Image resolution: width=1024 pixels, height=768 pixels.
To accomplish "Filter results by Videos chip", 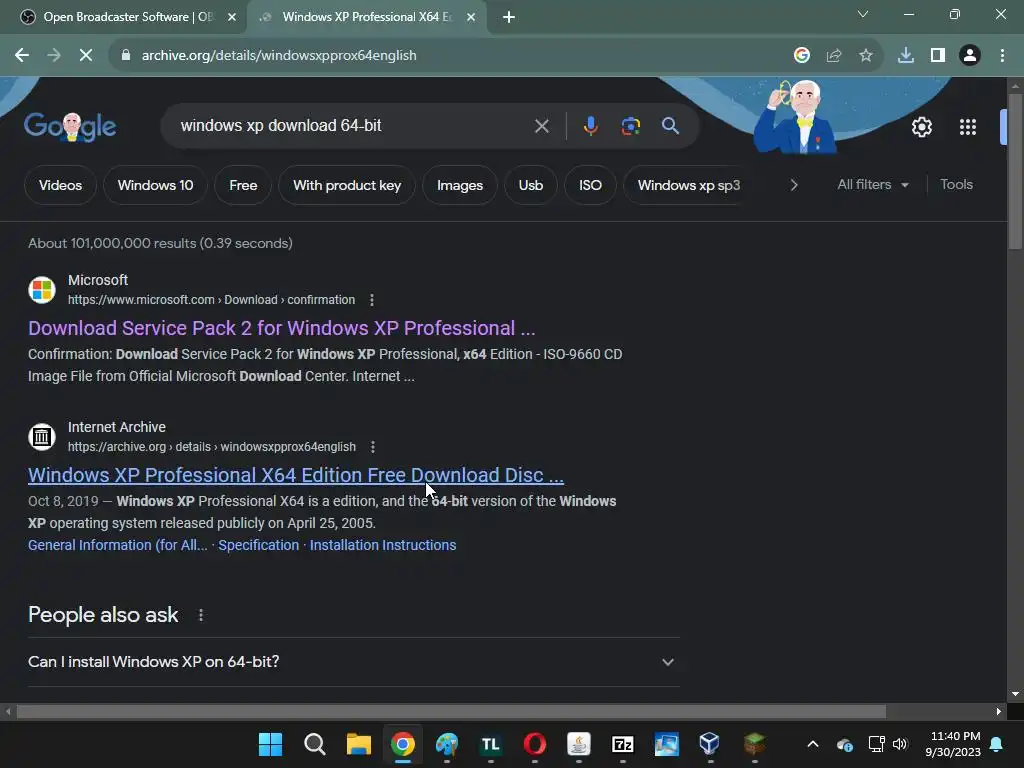I will 60,185.
